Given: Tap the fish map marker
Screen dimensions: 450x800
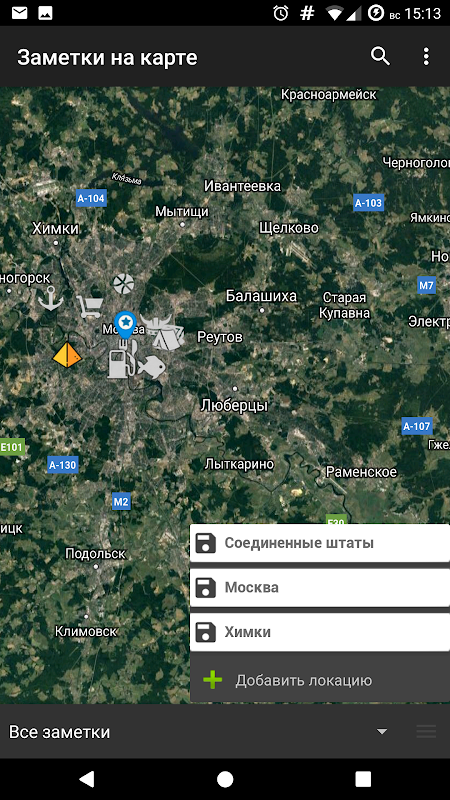Looking at the screenshot, I should coord(151,367).
